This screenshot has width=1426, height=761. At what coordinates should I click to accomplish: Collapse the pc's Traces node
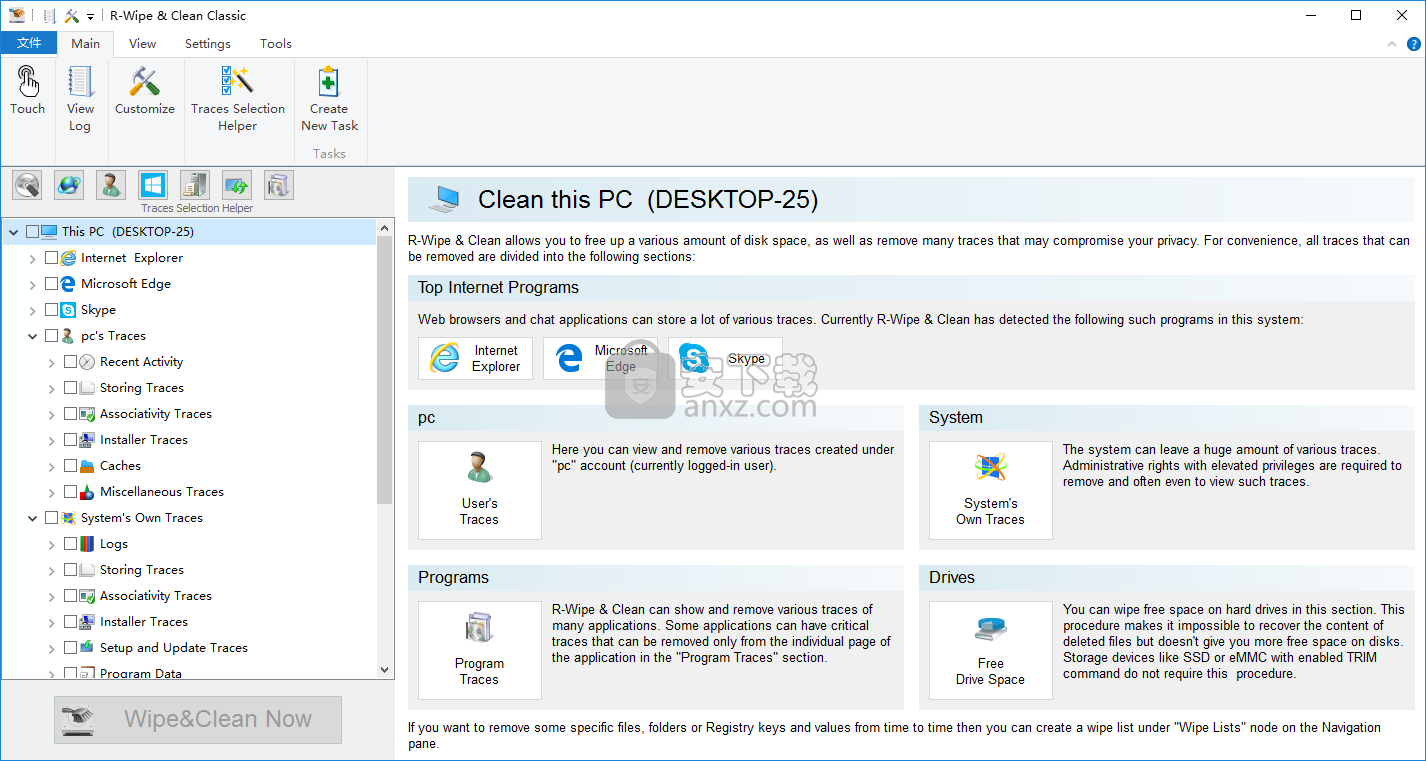tap(33, 336)
